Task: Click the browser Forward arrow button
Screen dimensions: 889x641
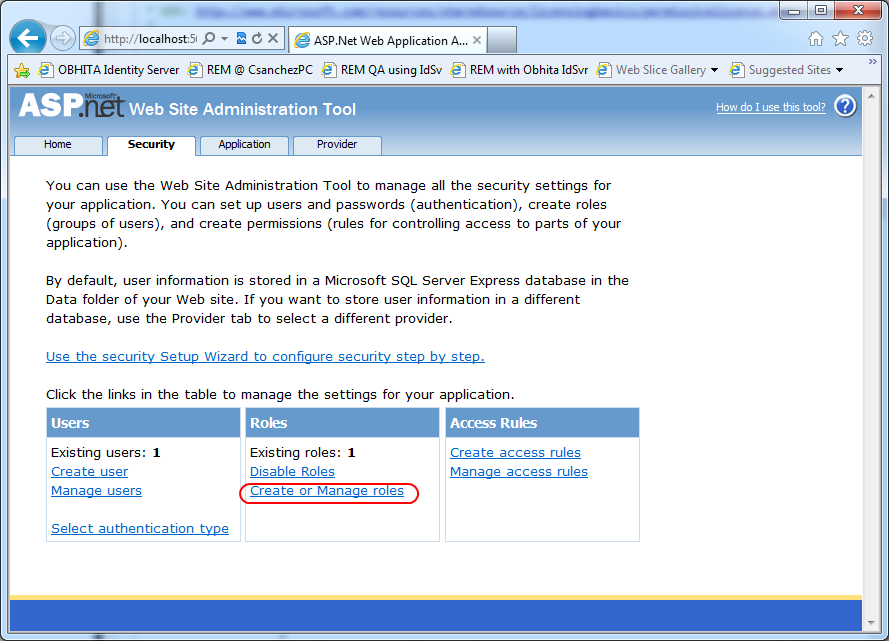Action: click(62, 39)
